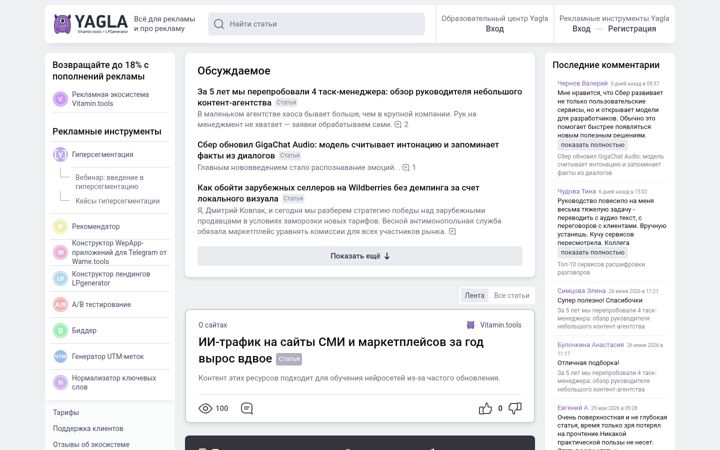Image resolution: width=720 pixels, height=450 pixels.
Task: Open Вебинар: введение в гиперсегментацию
Action: click(110, 182)
